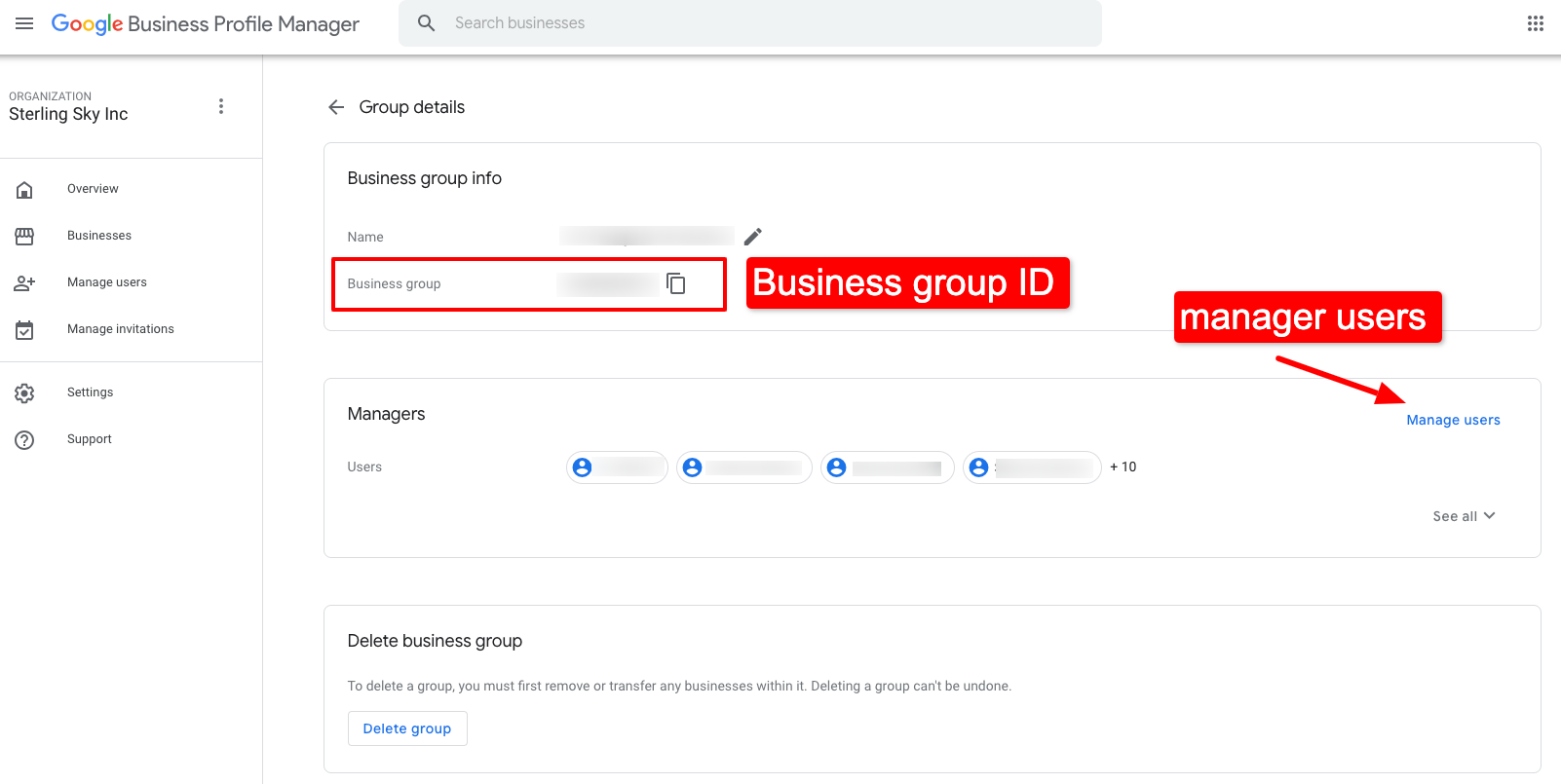
Task: Click the Settings gear icon
Action: point(24,392)
